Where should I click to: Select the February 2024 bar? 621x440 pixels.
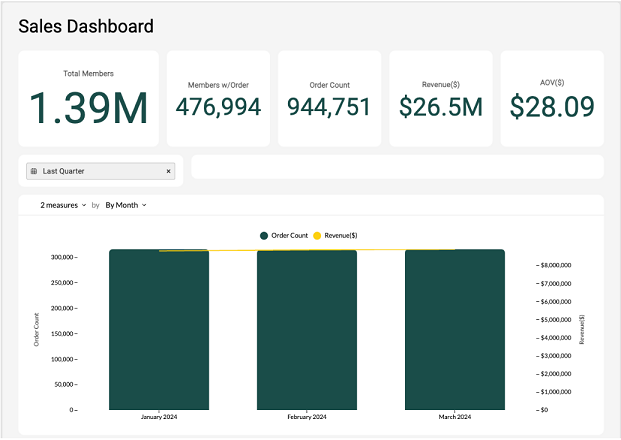point(307,330)
